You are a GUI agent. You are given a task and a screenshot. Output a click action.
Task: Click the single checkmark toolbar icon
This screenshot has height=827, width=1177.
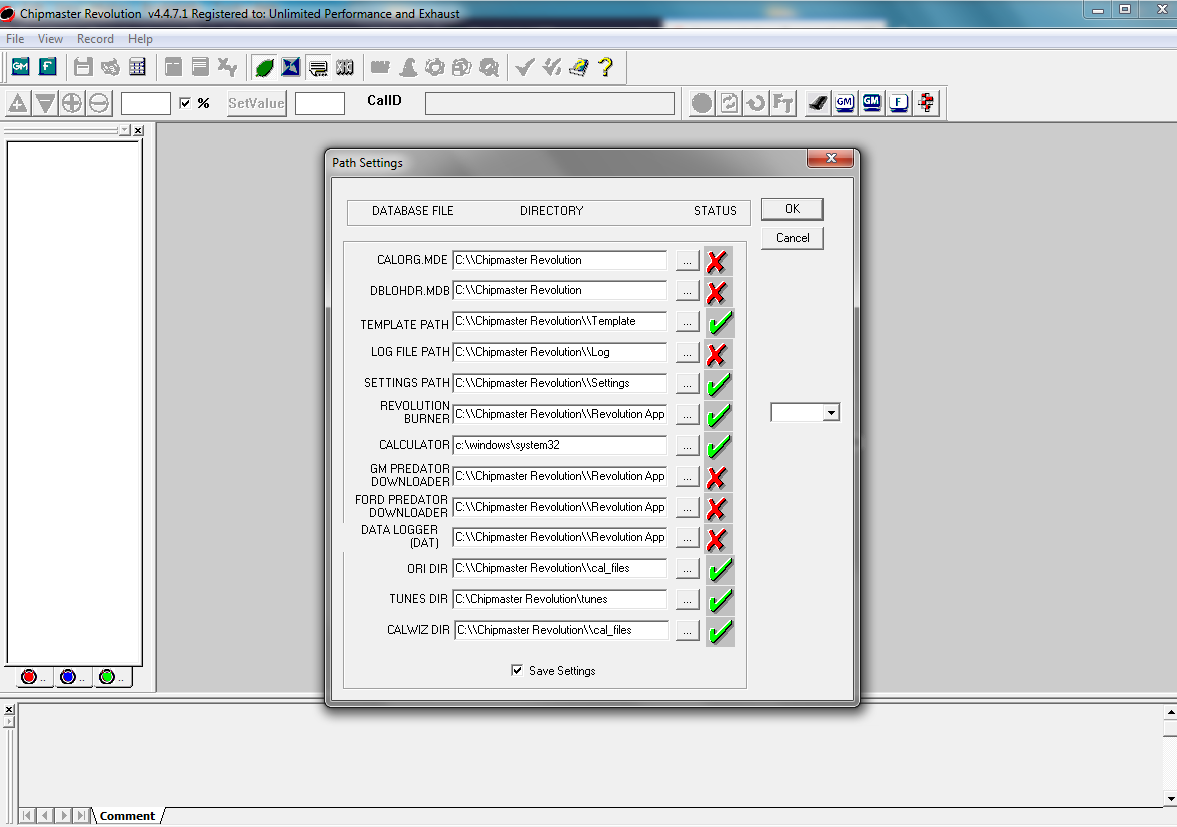coord(525,67)
